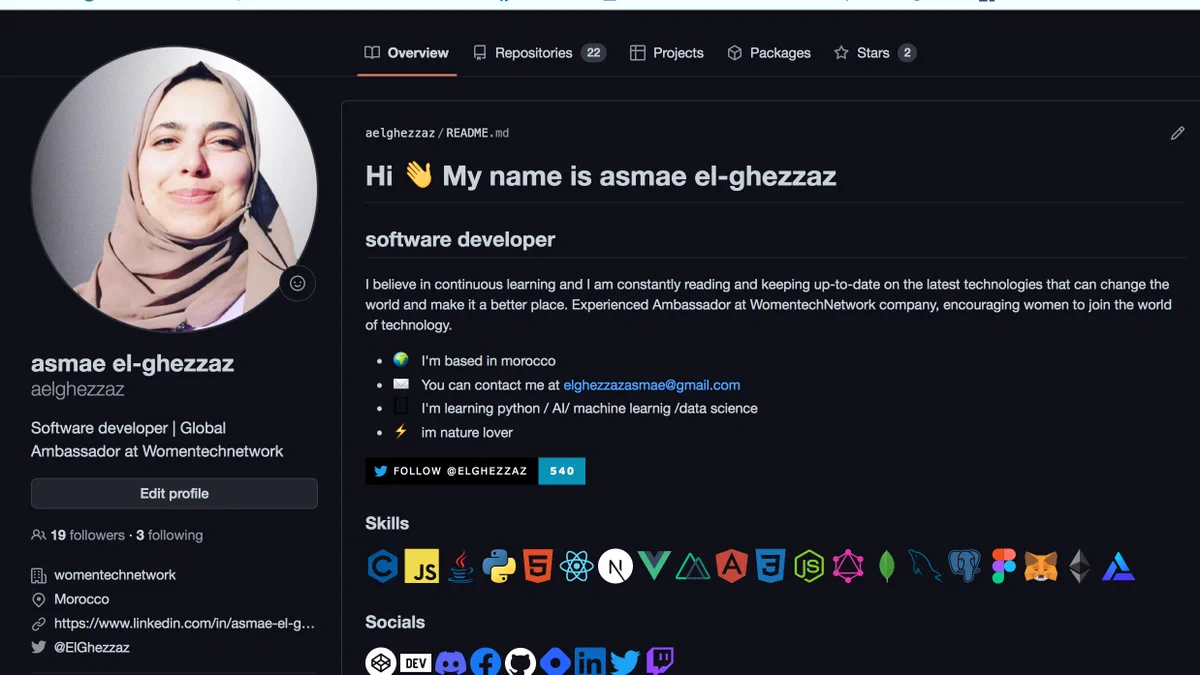This screenshot has width=1200, height=675.
Task: Click the MongoDB leaf icon
Action: [886, 567]
